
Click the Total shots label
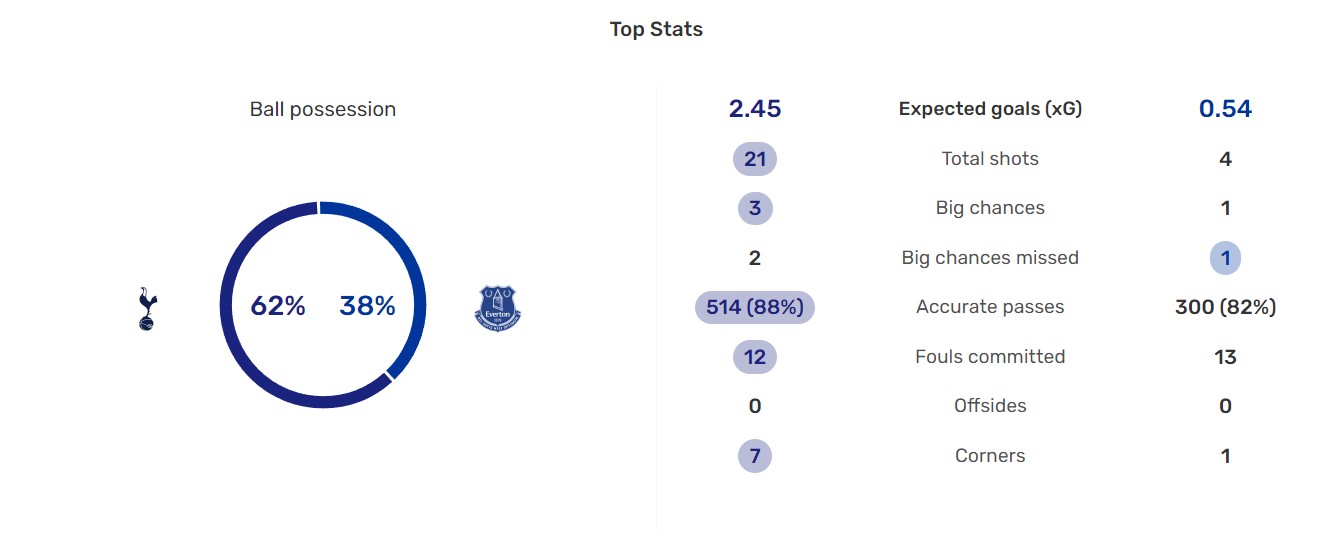click(990, 159)
